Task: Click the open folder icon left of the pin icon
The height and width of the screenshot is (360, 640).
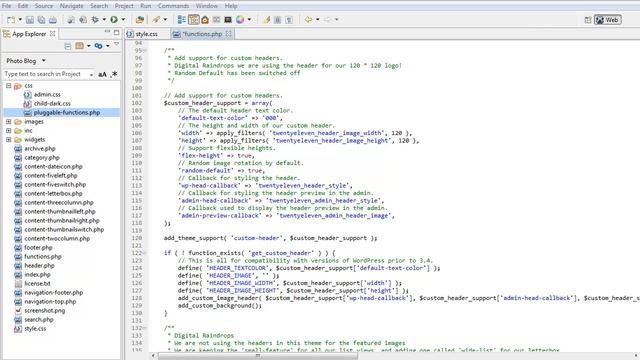Action: (x=140, y=20)
